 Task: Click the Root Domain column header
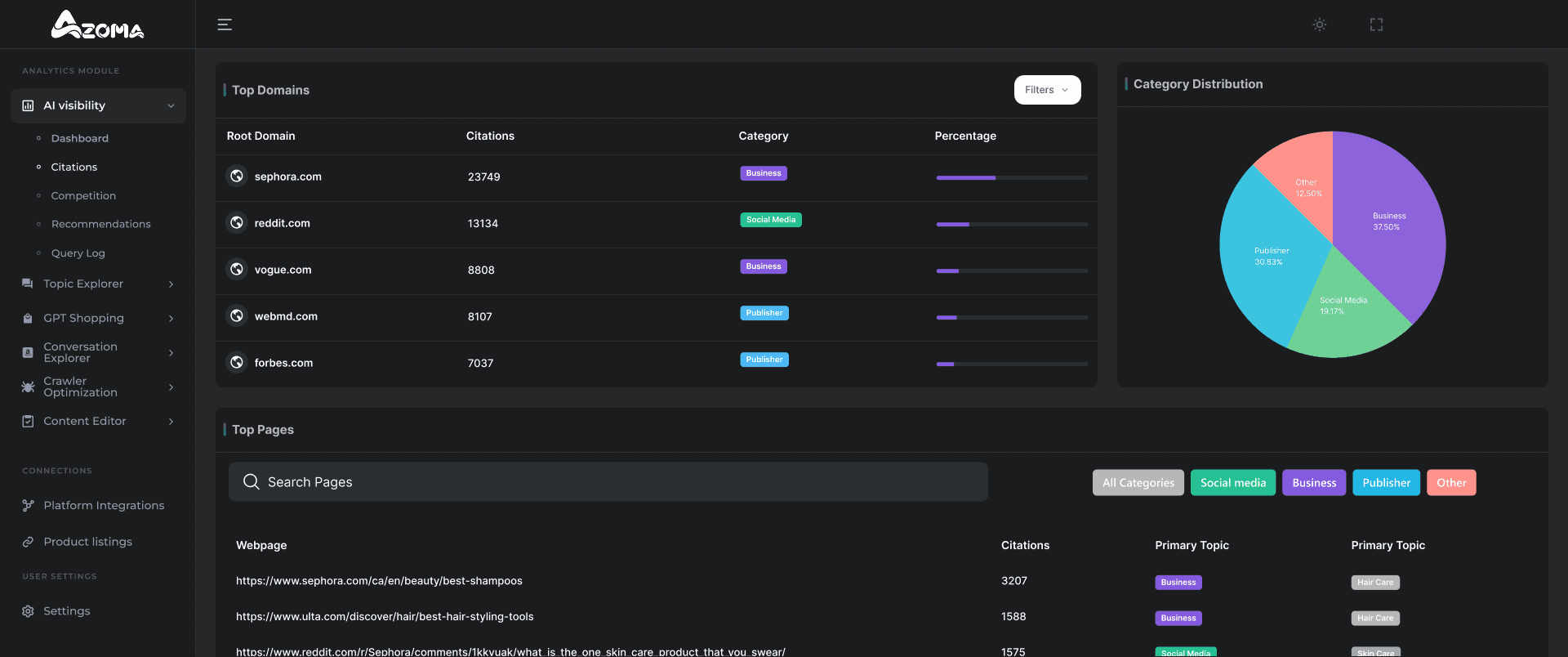tap(261, 136)
